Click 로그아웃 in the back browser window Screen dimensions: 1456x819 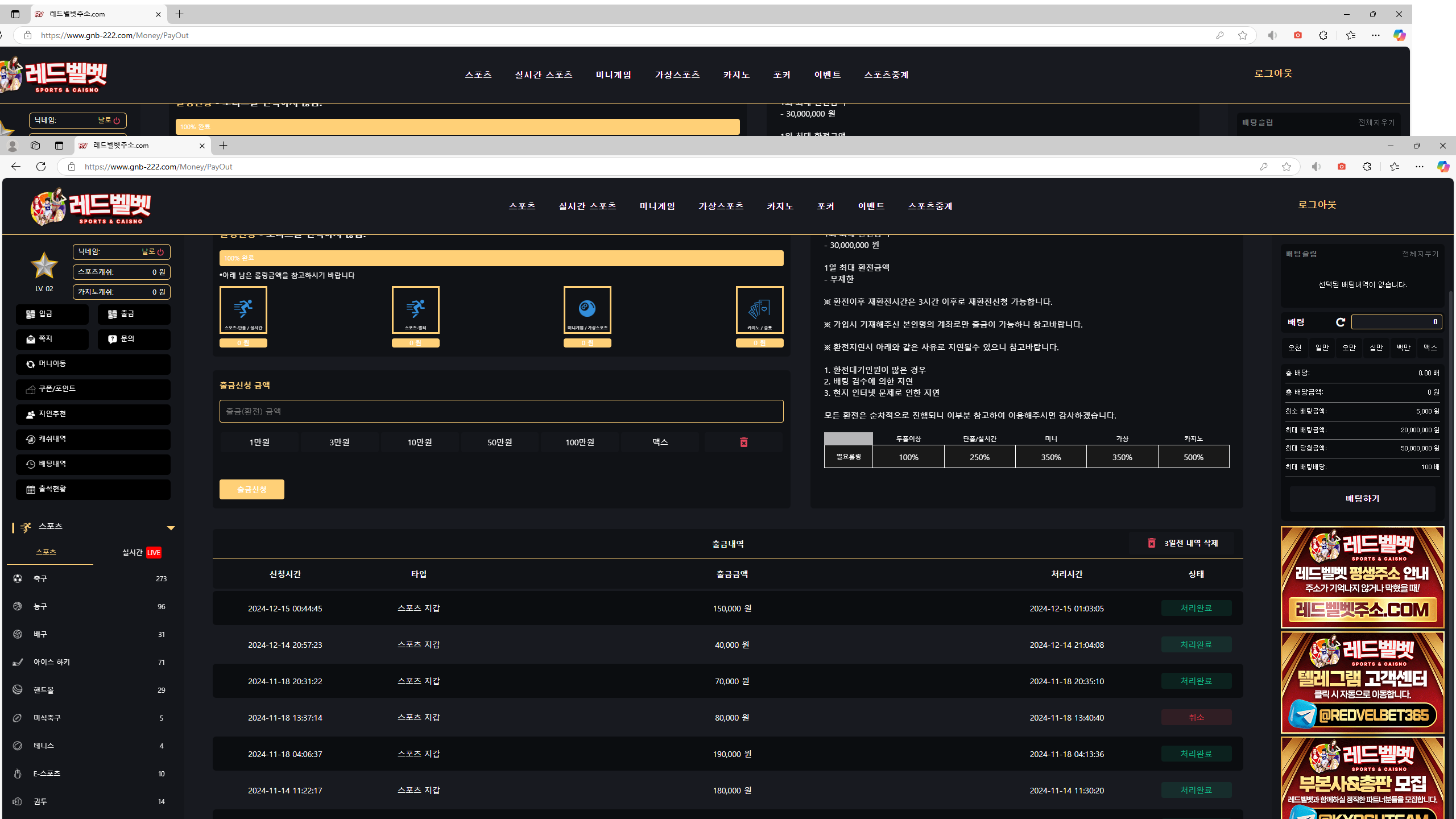click(x=1273, y=73)
